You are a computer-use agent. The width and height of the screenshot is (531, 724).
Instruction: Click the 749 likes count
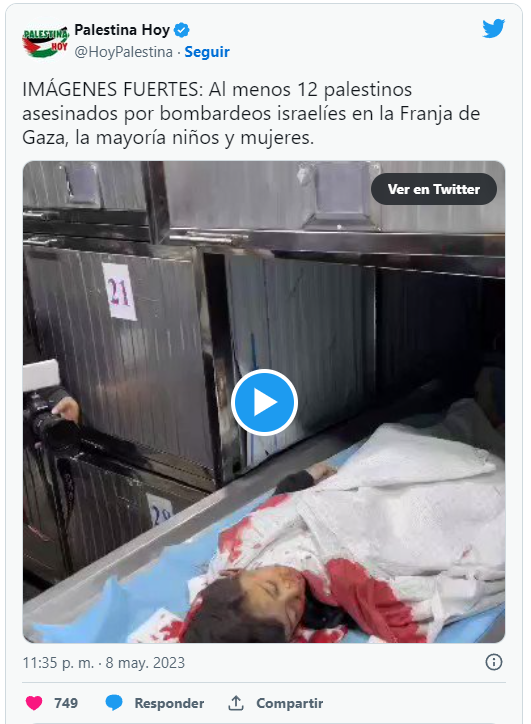point(66,703)
